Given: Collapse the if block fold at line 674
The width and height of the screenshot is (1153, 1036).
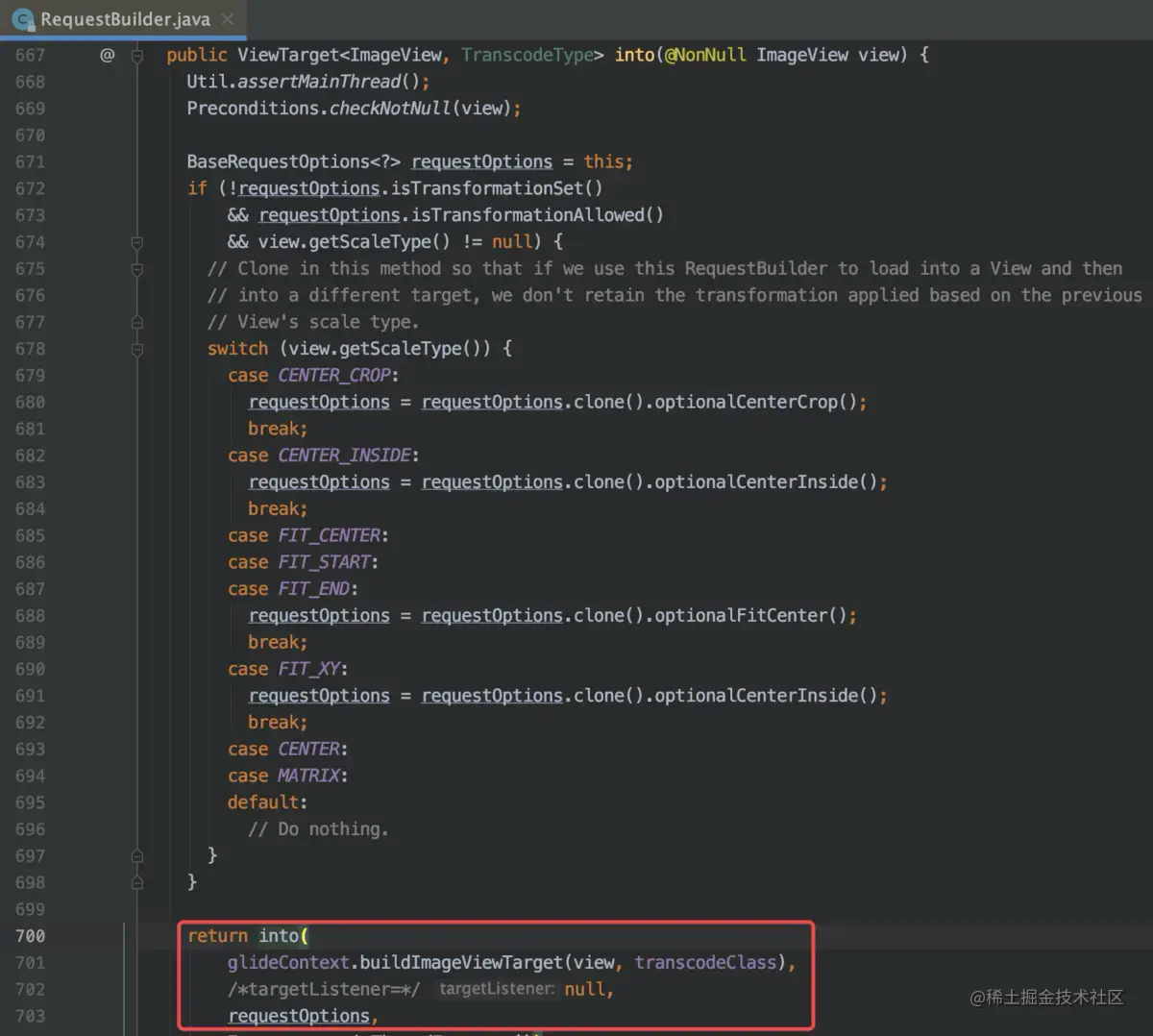Looking at the screenshot, I should tap(137, 242).
